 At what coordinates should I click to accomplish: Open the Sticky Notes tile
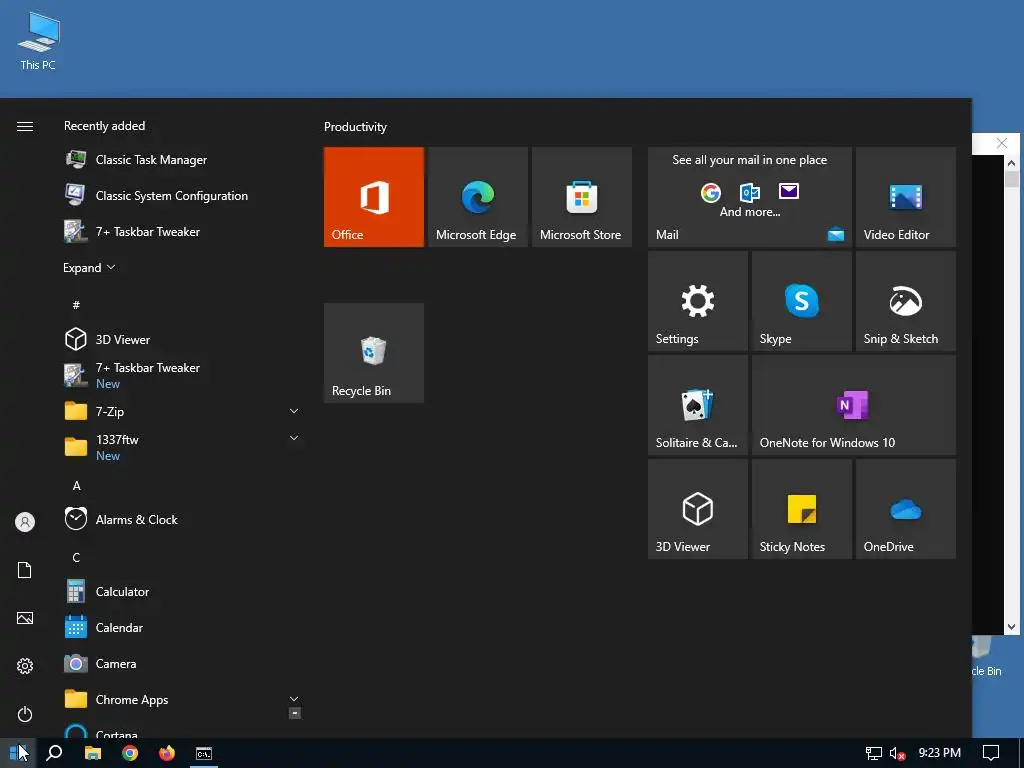(x=801, y=508)
